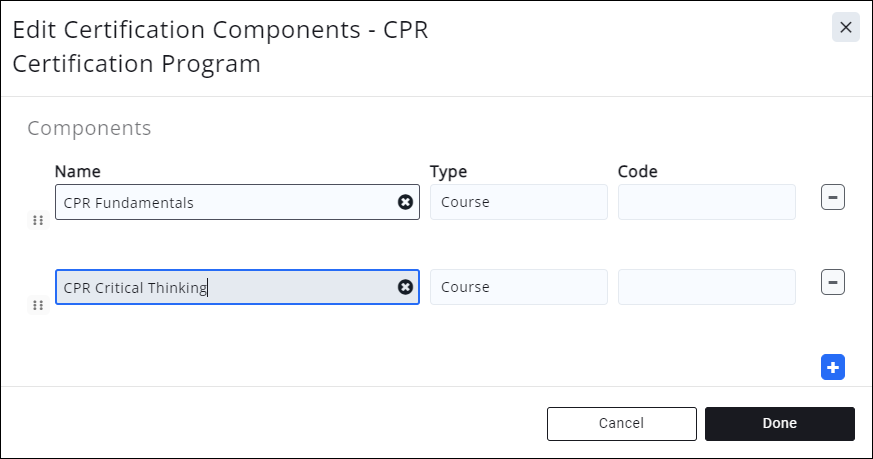Clear the CPR Fundamentals name field

pos(405,202)
